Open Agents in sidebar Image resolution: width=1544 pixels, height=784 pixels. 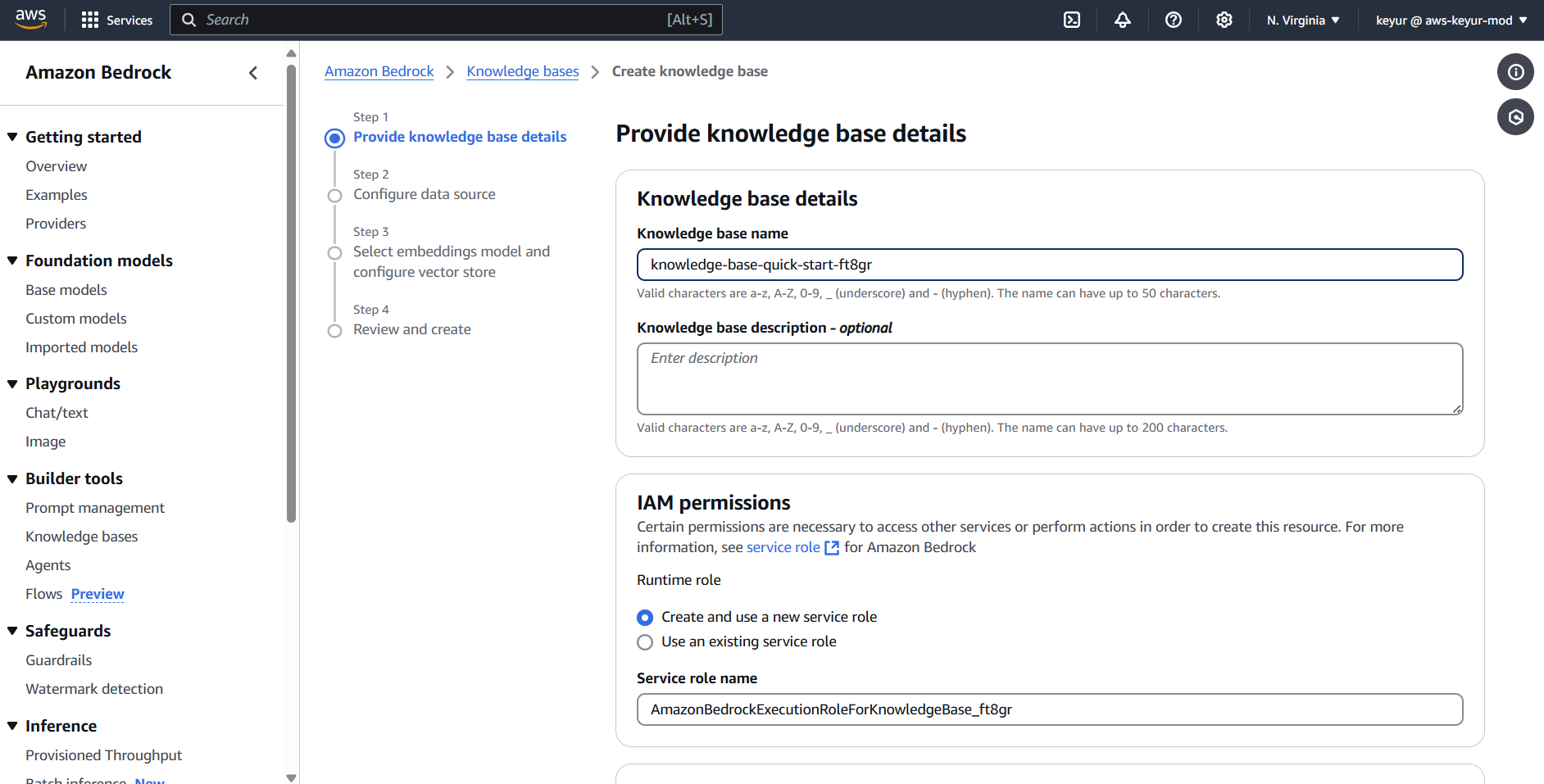click(48, 565)
